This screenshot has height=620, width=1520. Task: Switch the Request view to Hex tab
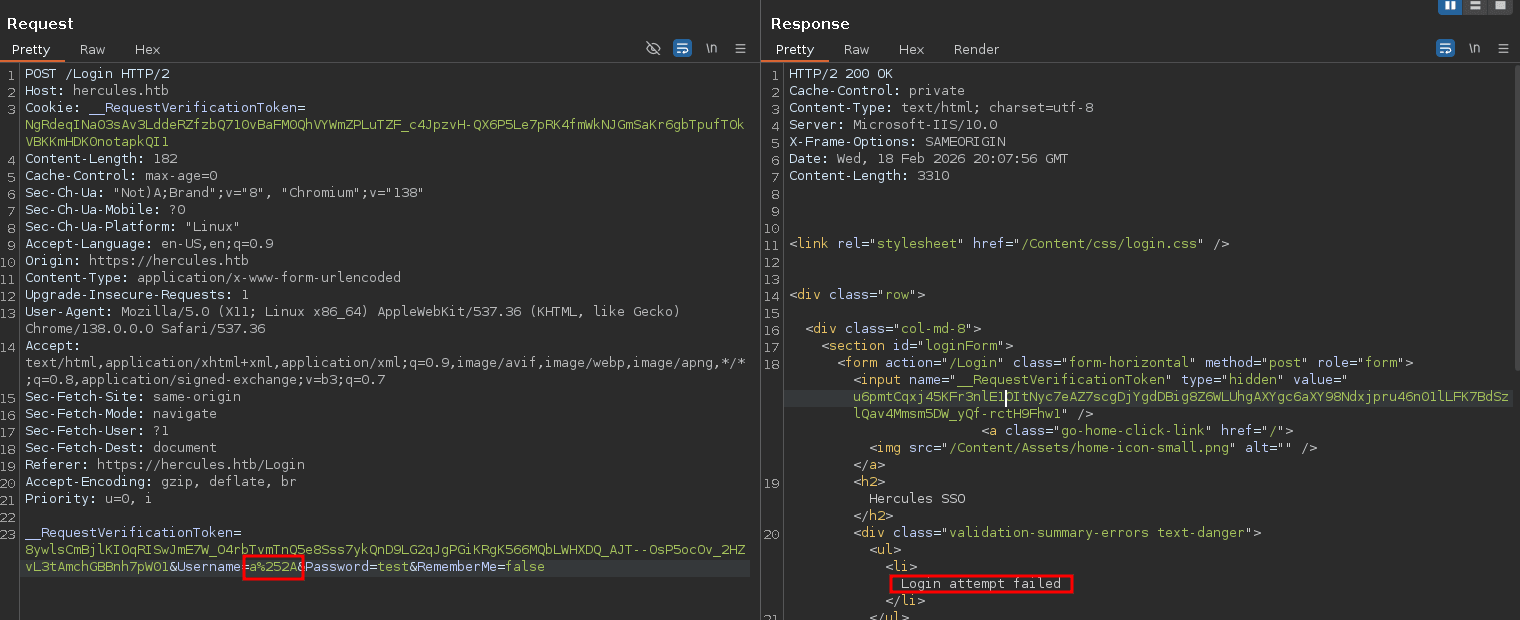(147, 49)
